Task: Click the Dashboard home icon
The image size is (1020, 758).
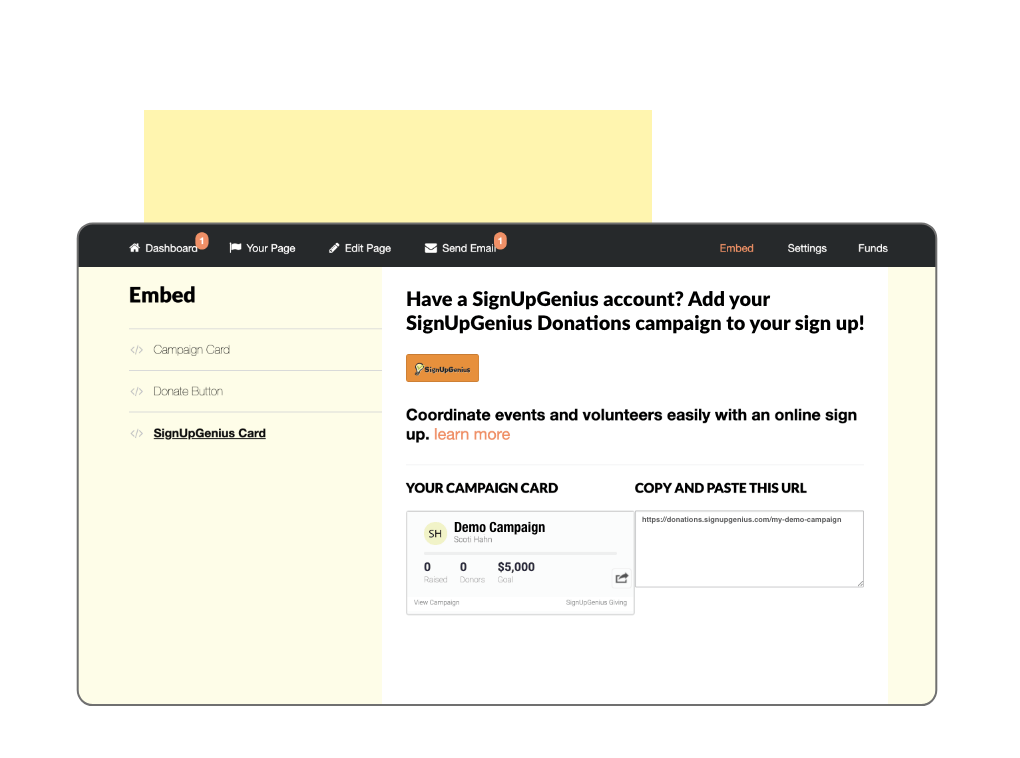Action: coord(135,248)
